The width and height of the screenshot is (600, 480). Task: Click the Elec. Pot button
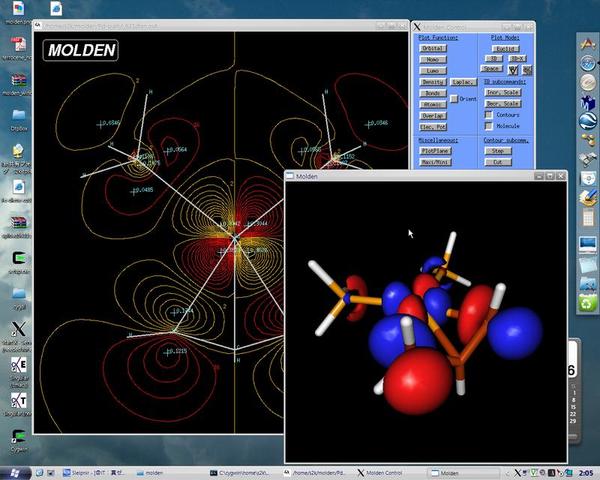433,127
